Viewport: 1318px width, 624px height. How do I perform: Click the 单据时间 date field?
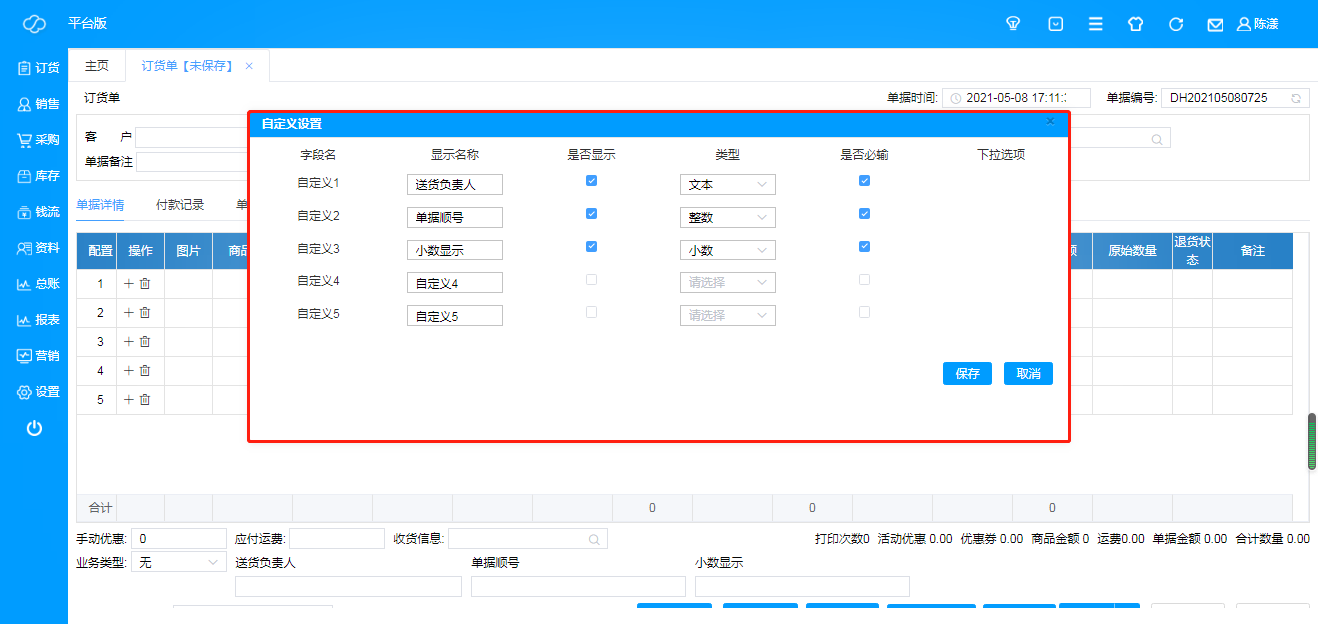[x=1016, y=98]
